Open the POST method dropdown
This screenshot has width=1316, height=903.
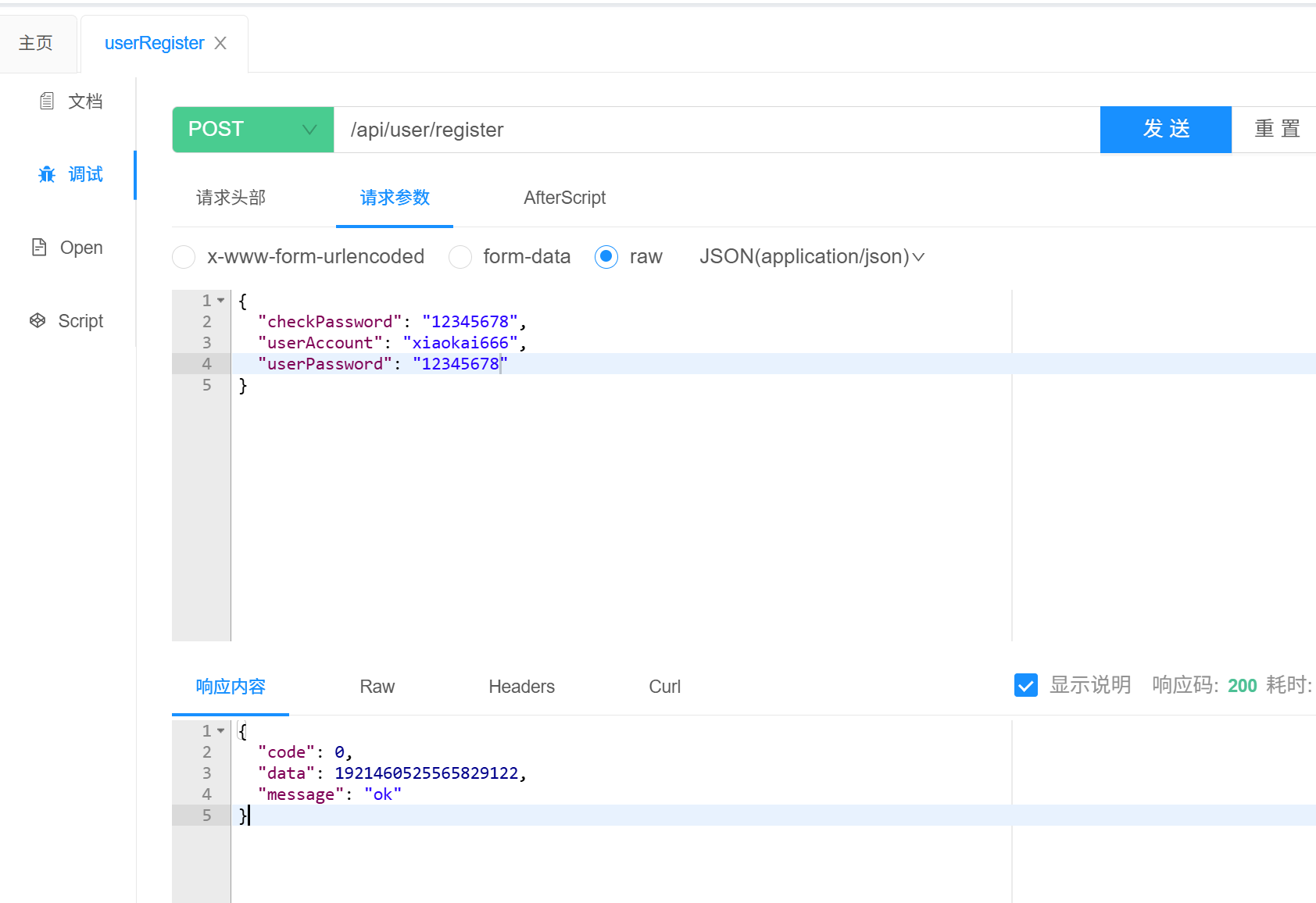tap(252, 130)
